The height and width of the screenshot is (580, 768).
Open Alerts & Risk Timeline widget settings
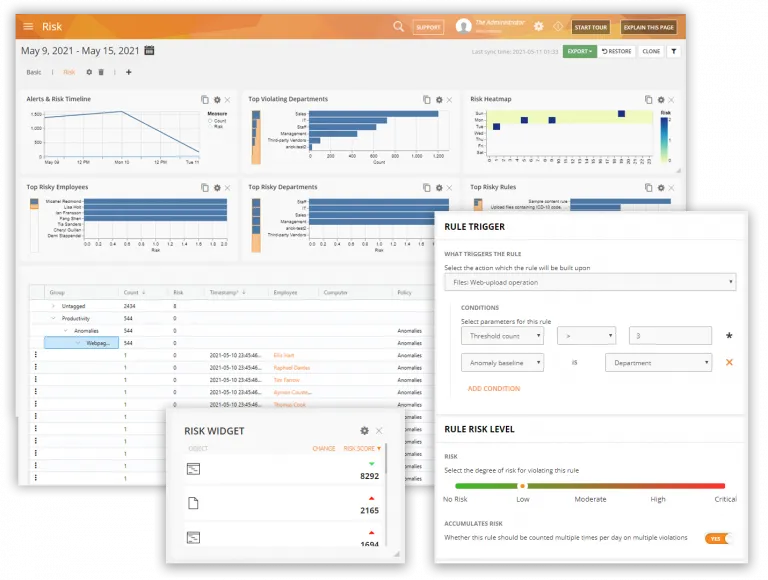[x=217, y=99]
